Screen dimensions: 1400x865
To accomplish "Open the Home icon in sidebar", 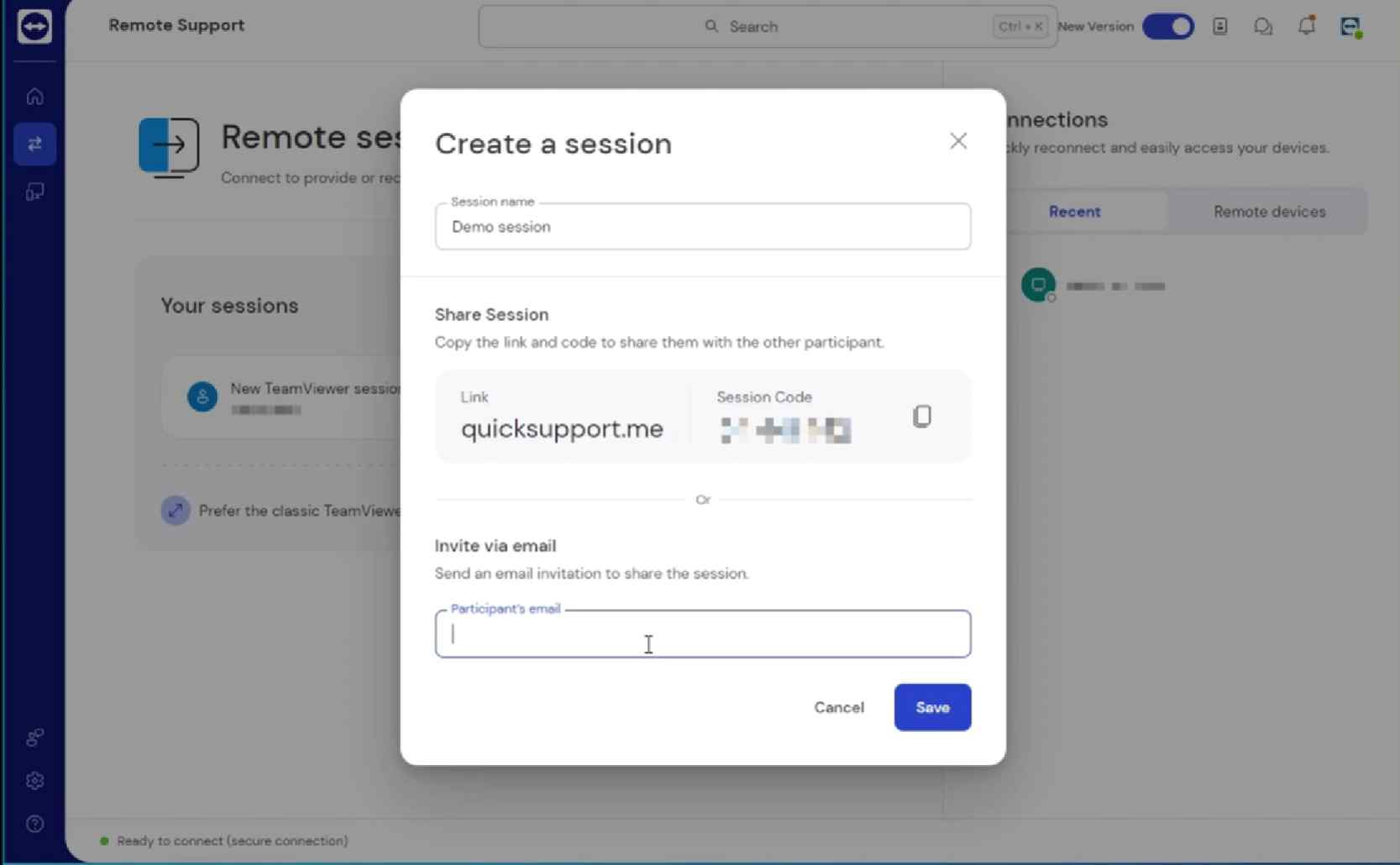I will (x=34, y=97).
